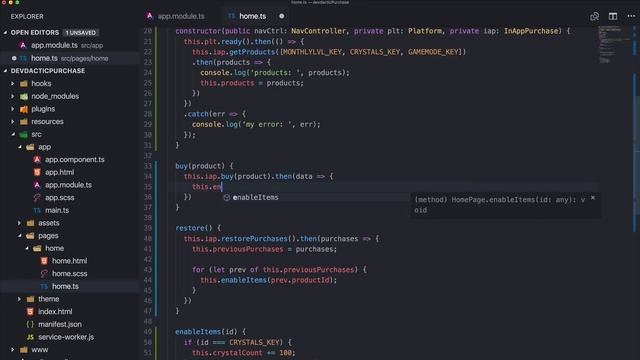Click the node_modules folder icon
The height and width of the screenshot is (360, 640).
tap(24, 96)
